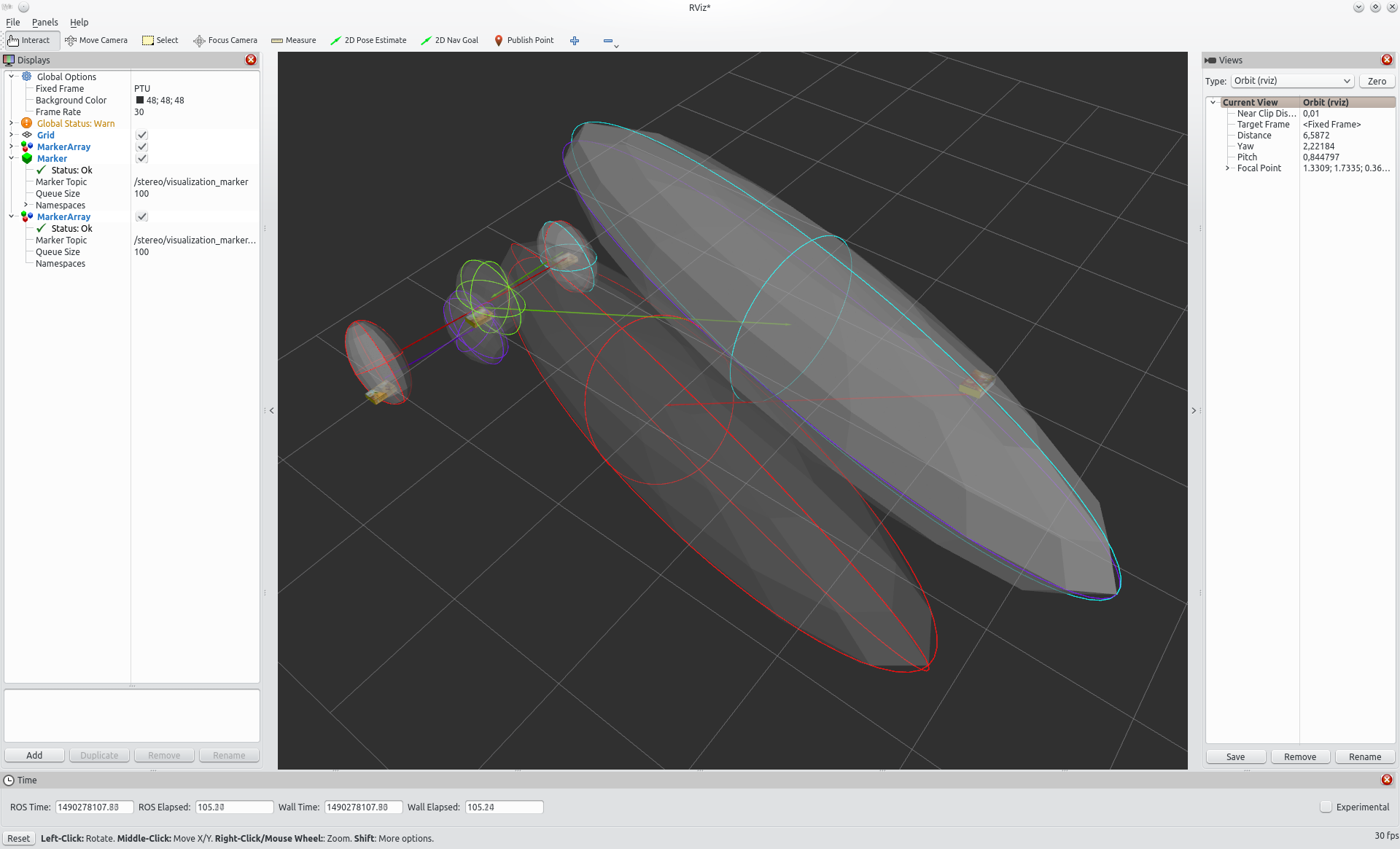Open the File menu

pos(13,23)
